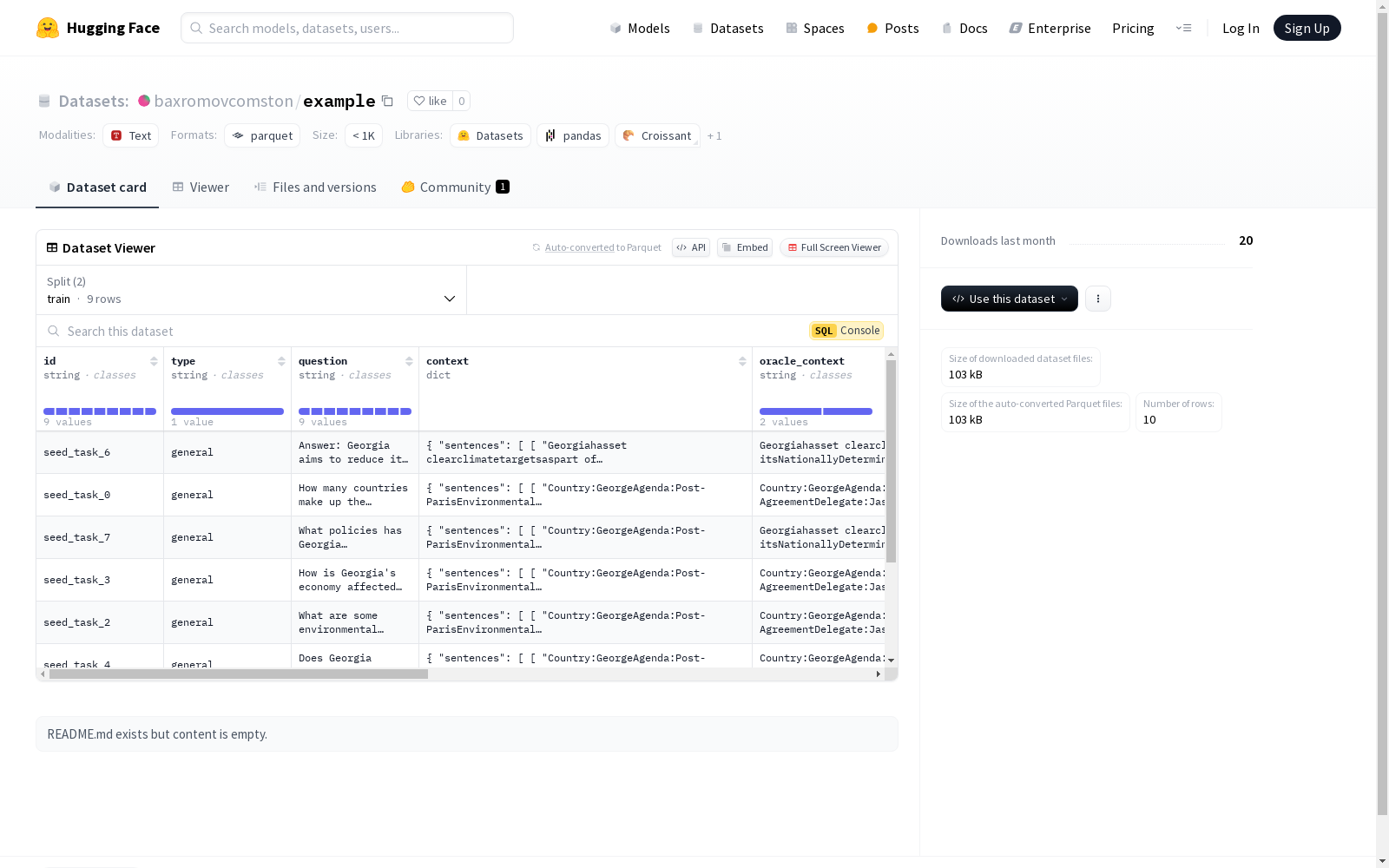Image resolution: width=1389 pixels, height=868 pixels.
Task: Sort the question column
Action: (x=409, y=361)
